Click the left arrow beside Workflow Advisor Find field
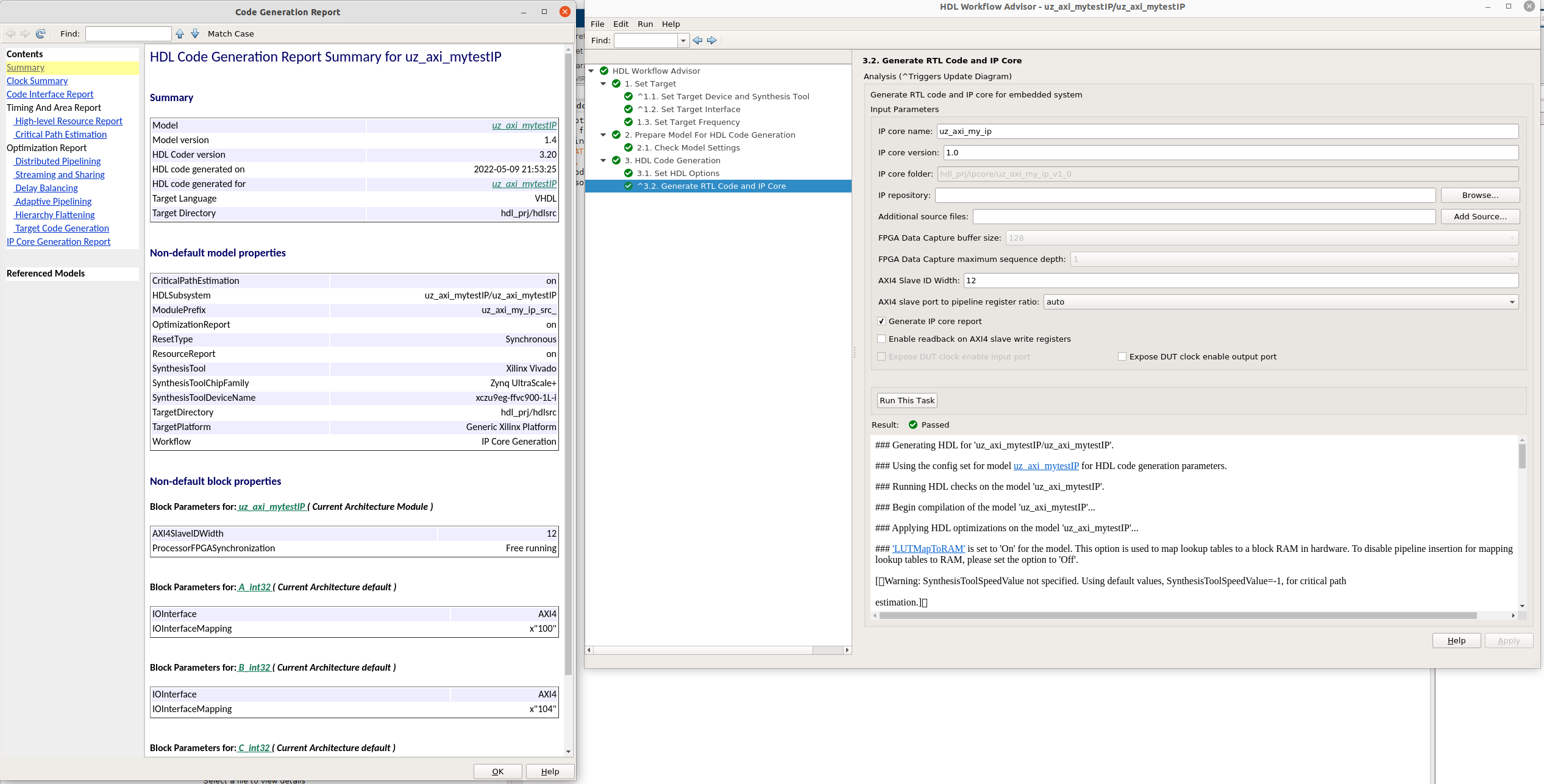 pos(697,40)
